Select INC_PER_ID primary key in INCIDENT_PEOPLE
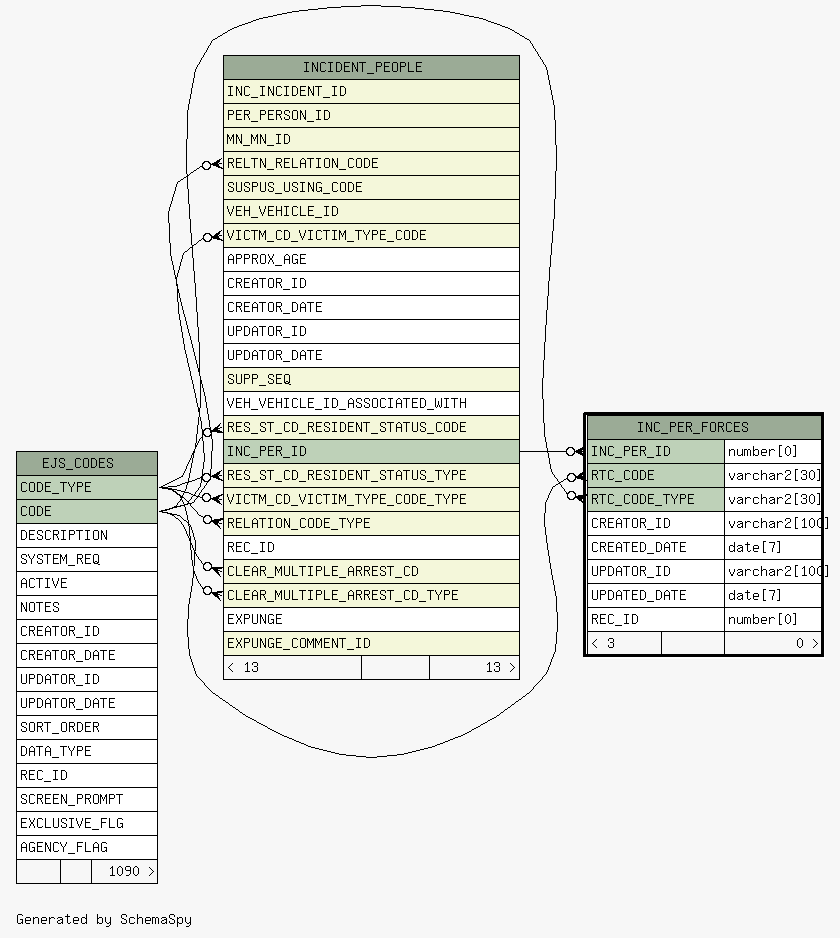The width and height of the screenshot is (840, 938). pyautogui.click(x=371, y=452)
